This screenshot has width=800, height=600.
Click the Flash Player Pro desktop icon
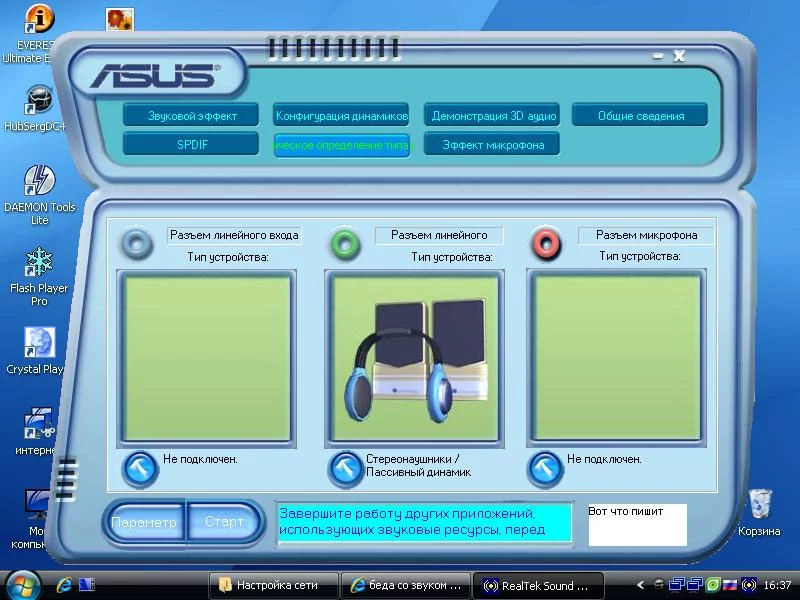[39, 277]
